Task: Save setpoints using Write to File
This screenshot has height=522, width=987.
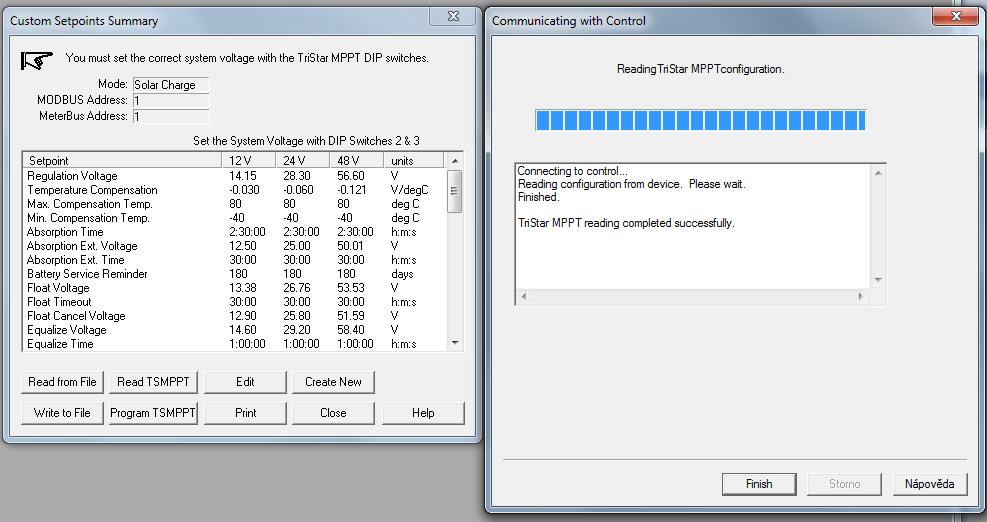Action: [62, 413]
